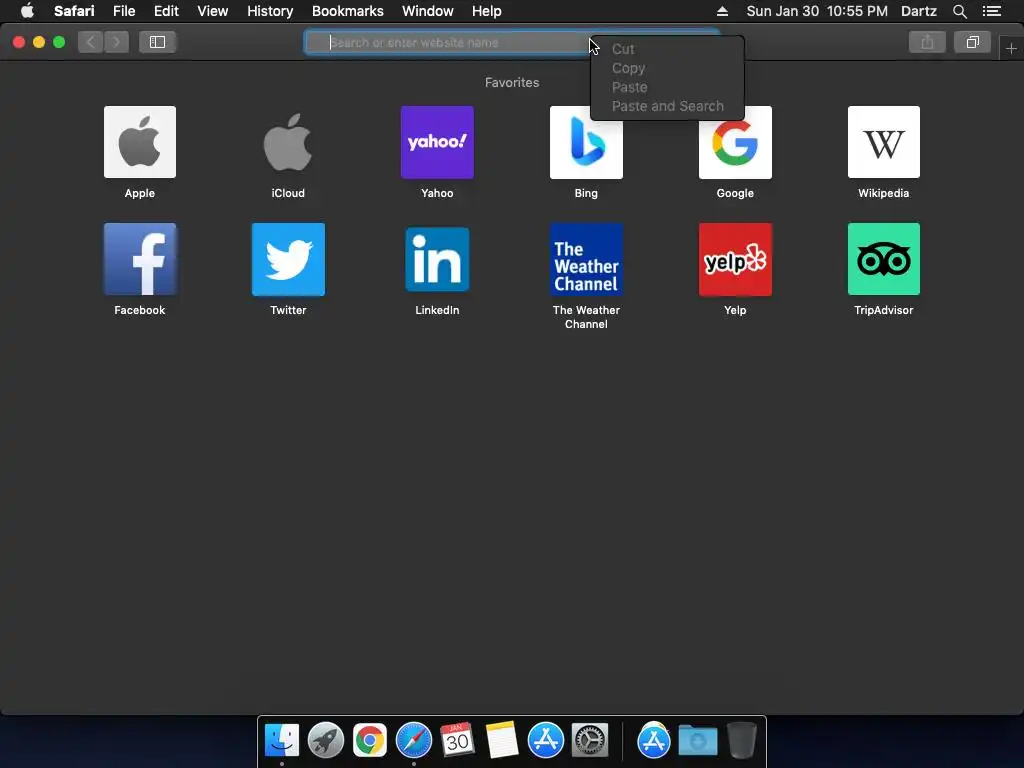1024x768 pixels.
Task: Open the Safari menu
Action: [74, 11]
